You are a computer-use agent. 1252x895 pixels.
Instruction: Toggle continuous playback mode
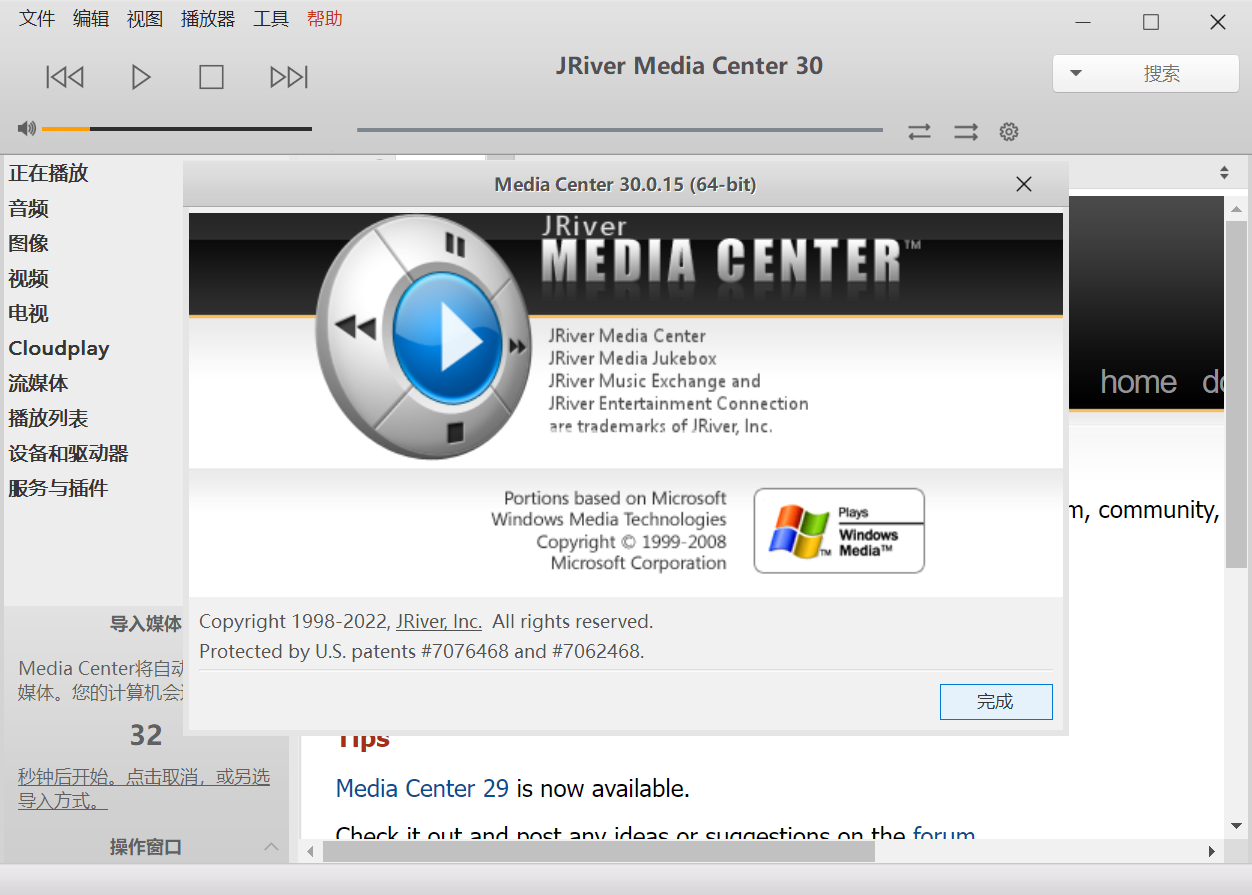[965, 131]
